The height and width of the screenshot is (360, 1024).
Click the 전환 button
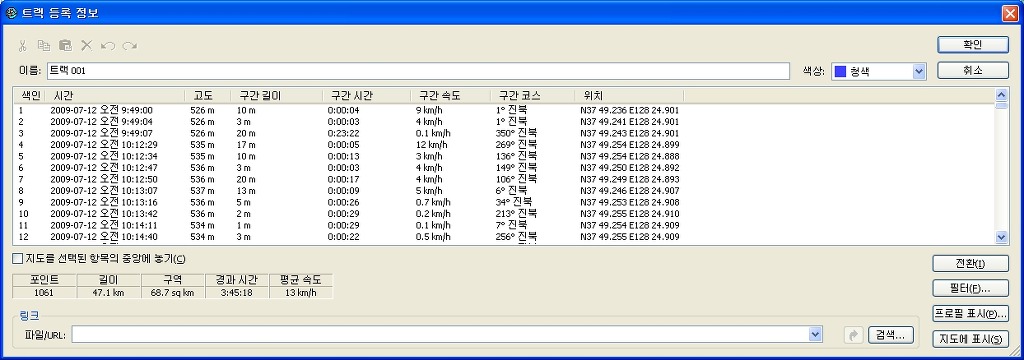coord(970,263)
